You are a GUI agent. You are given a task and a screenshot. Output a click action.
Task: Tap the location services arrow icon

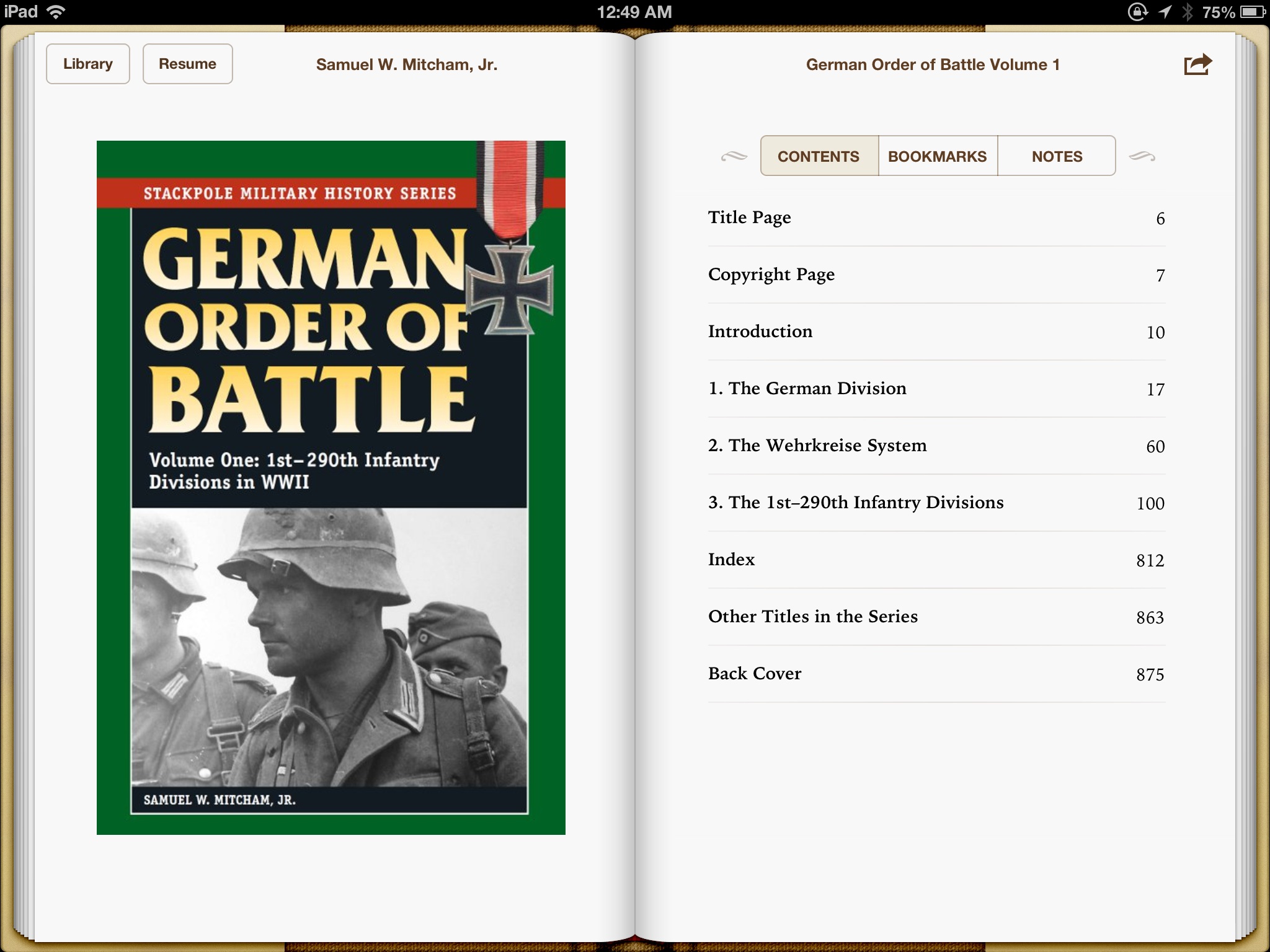click(x=1165, y=12)
